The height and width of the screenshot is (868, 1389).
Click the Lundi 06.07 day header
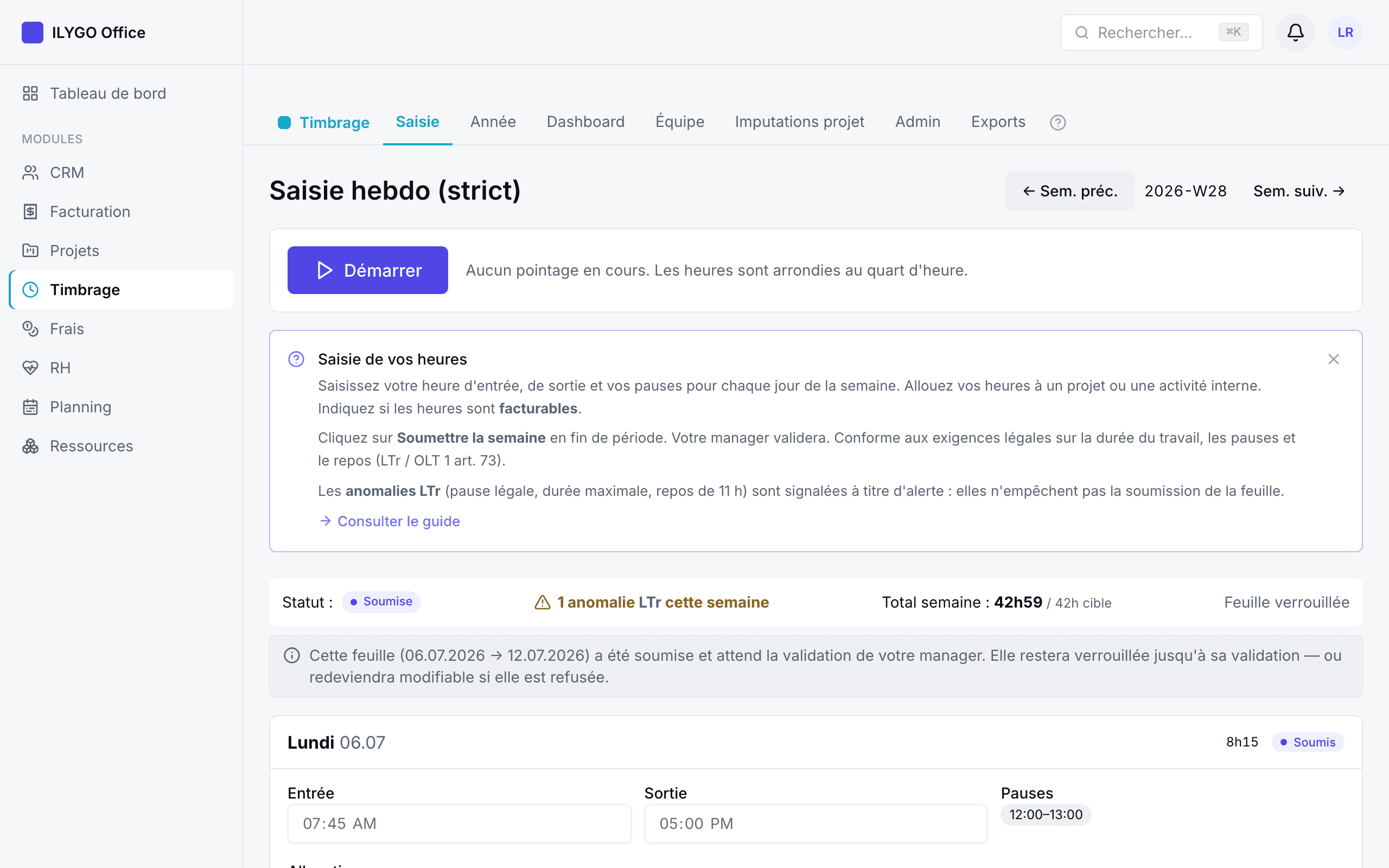coord(336,742)
